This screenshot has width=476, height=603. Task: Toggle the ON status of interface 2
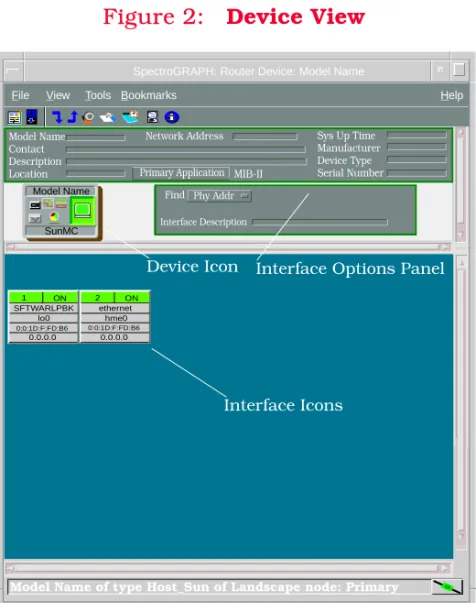pyautogui.click(x=132, y=298)
